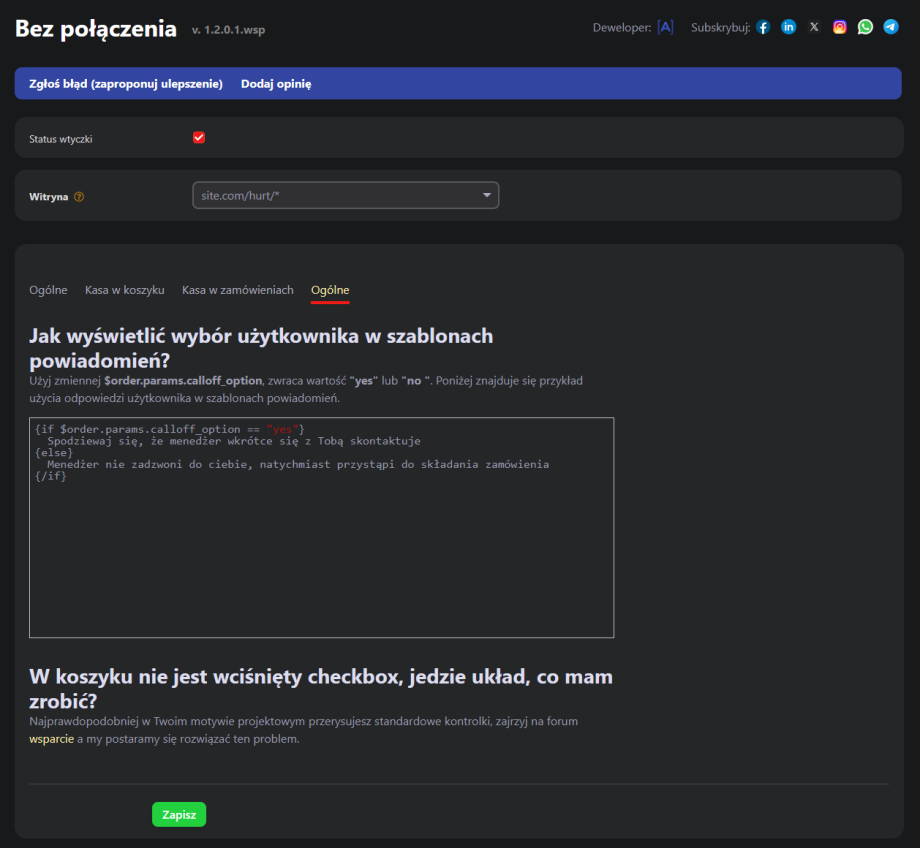The image size is (920, 848).
Task: Open the Instagram subscribe icon
Action: (x=840, y=28)
